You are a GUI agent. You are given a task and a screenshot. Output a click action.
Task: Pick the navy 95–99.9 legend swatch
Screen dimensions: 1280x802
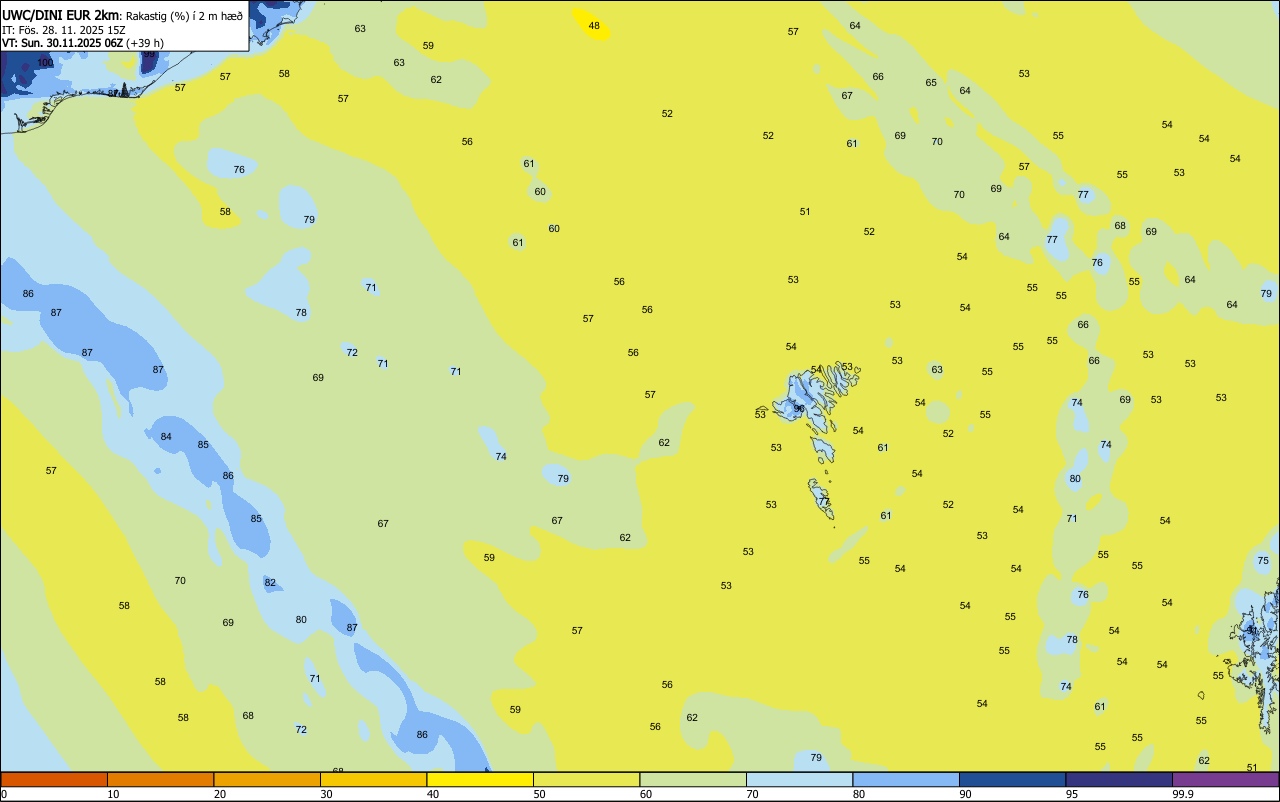click(1119, 779)
